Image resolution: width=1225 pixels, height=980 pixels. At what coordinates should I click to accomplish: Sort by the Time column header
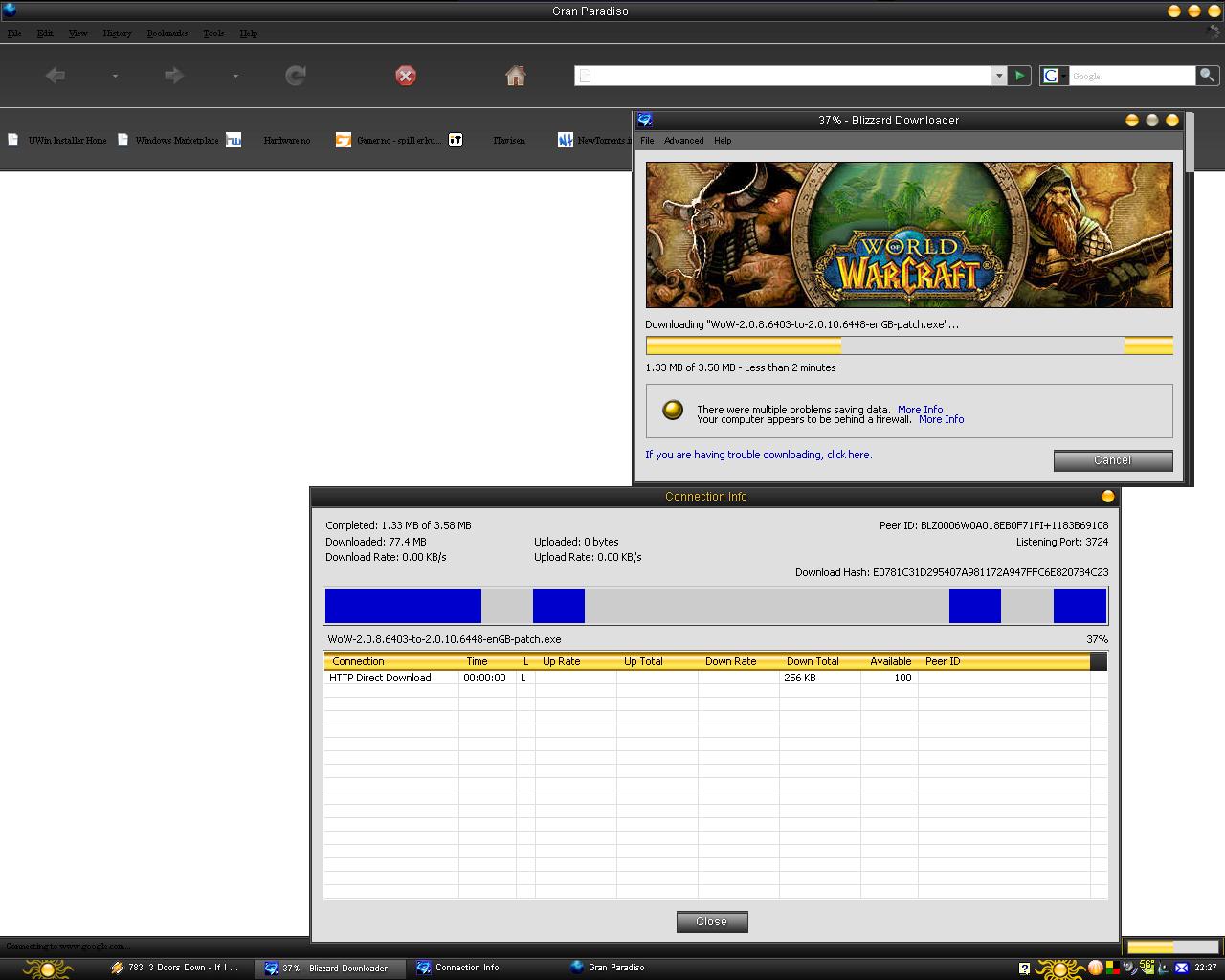(x=487, y=661)
